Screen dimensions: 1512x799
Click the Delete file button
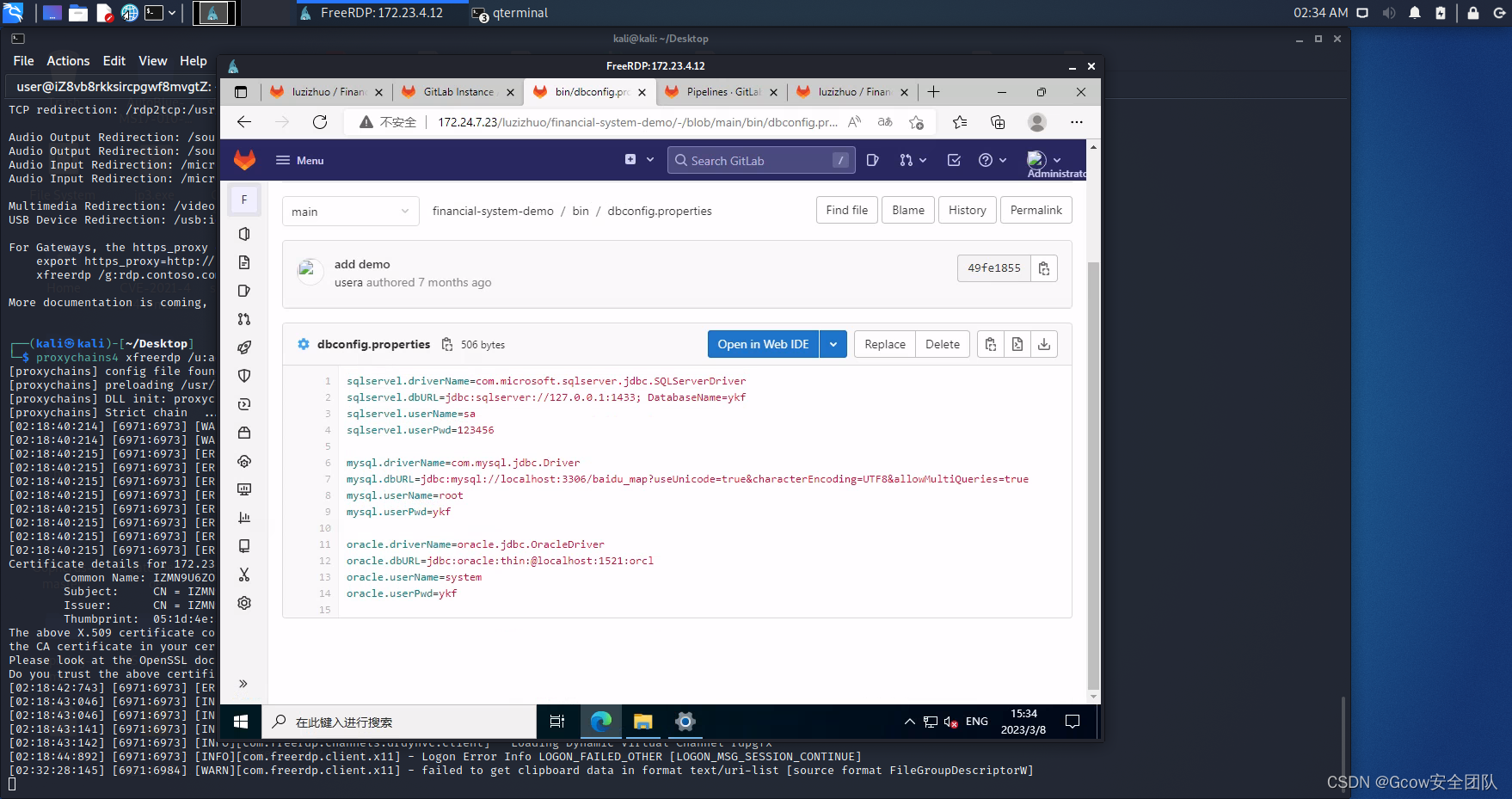(x=943, y=344)
